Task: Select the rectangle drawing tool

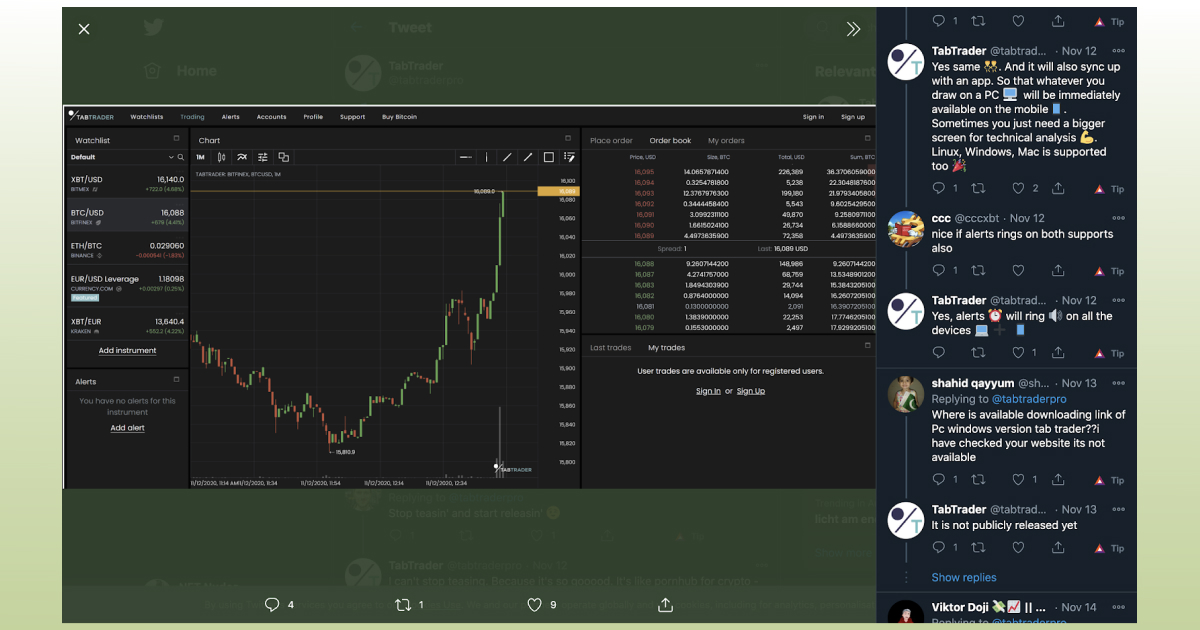Action: (x=548, y=156)
